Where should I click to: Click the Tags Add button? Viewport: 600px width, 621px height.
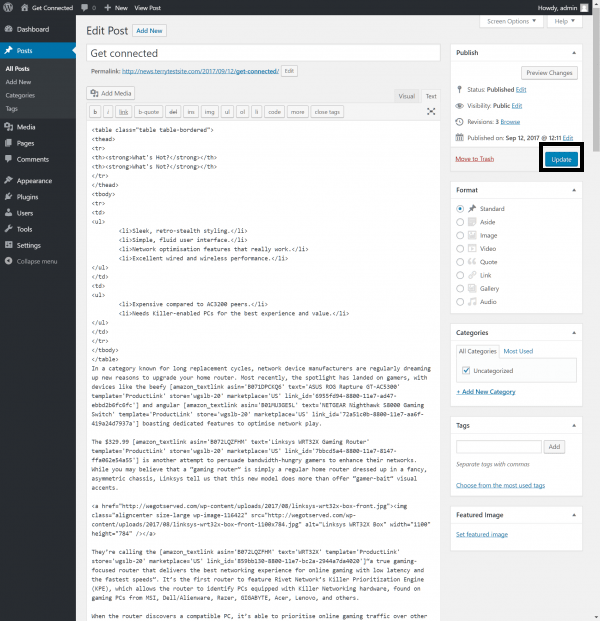pyautogui.click(x=554, y=447)
